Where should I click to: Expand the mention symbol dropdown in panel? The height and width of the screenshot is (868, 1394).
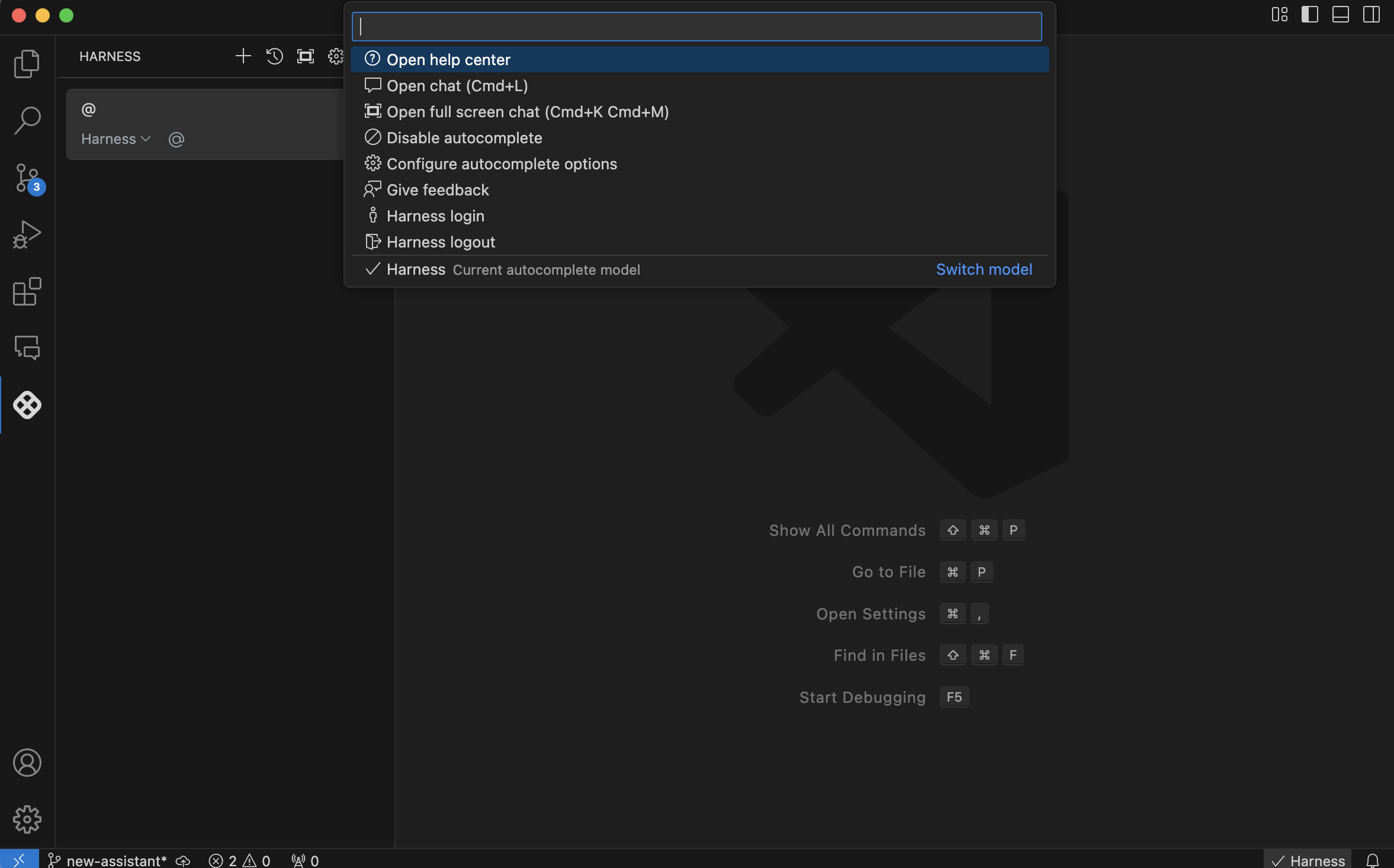click(176, 138)
